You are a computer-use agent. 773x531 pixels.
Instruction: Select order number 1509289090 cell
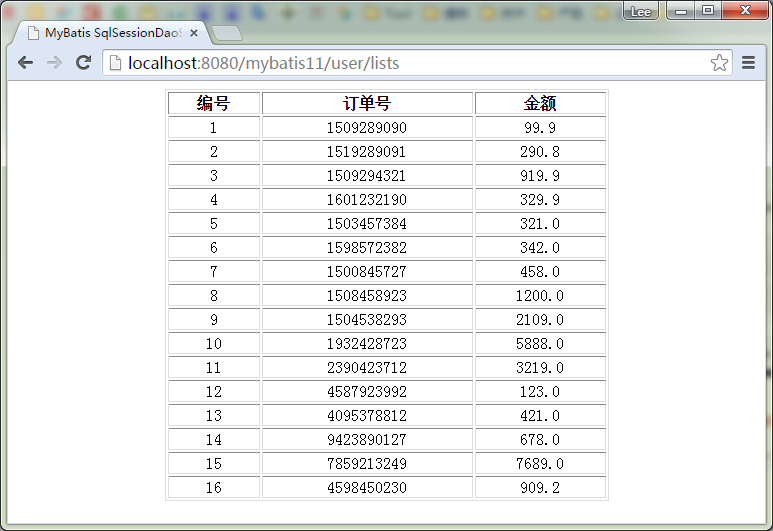(367, 128)
